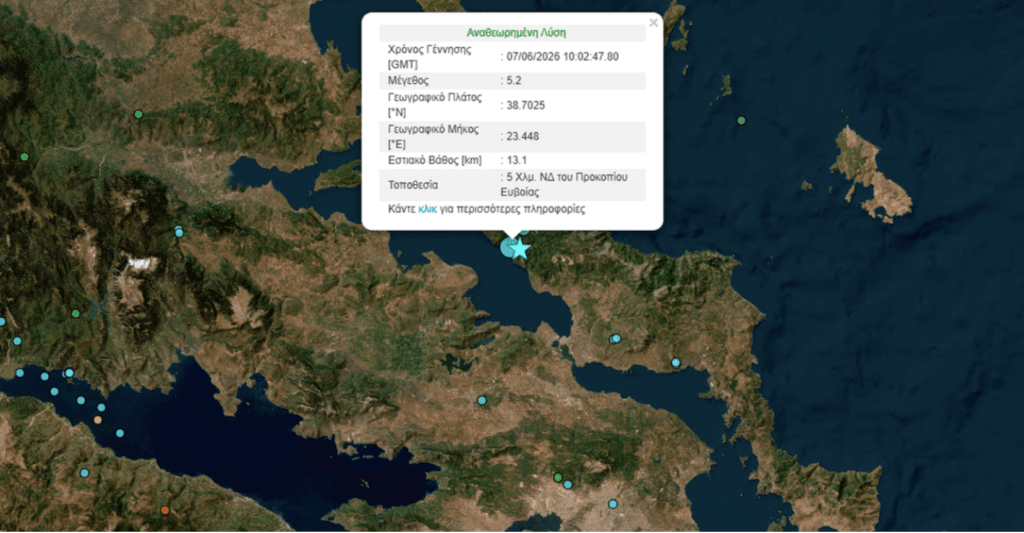This screenshot has height=533, width=1024.
Task: Select the green marker in the Aegean Sea
Action: tap(741, 121)
